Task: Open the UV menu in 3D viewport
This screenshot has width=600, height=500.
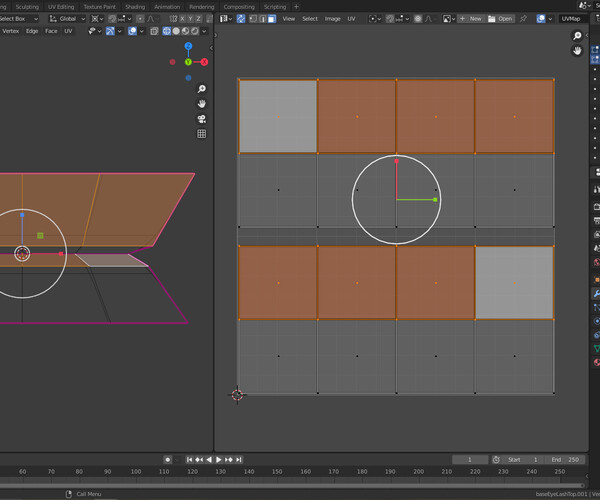Action: pyautogui.click(x=68, y=31)
